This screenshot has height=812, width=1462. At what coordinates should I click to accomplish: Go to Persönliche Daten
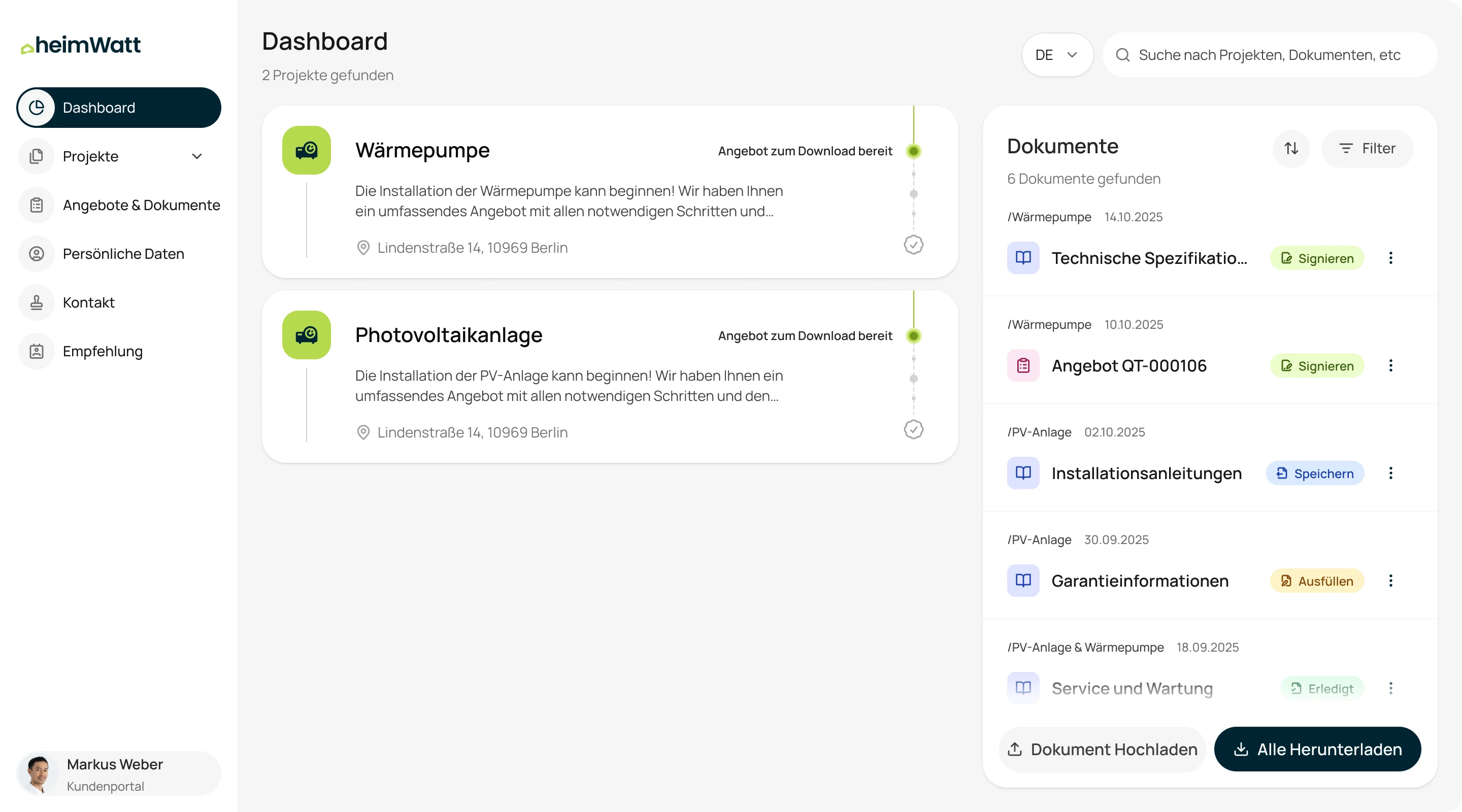pos(119,254)
